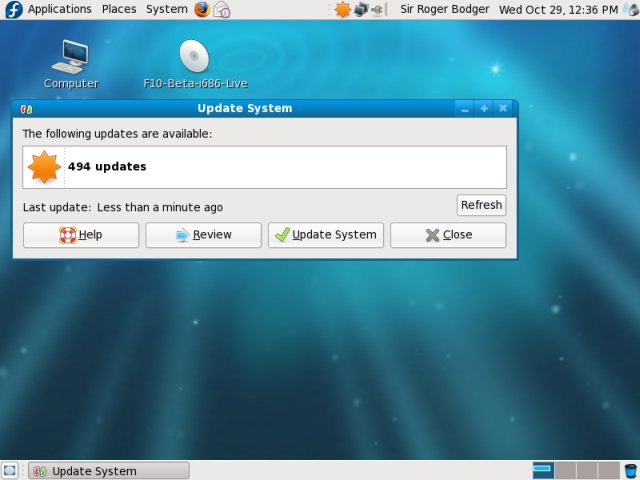Viewport: 640px width, 480px height.
Task: Switch to the third workspace
Action: [587, 471]
